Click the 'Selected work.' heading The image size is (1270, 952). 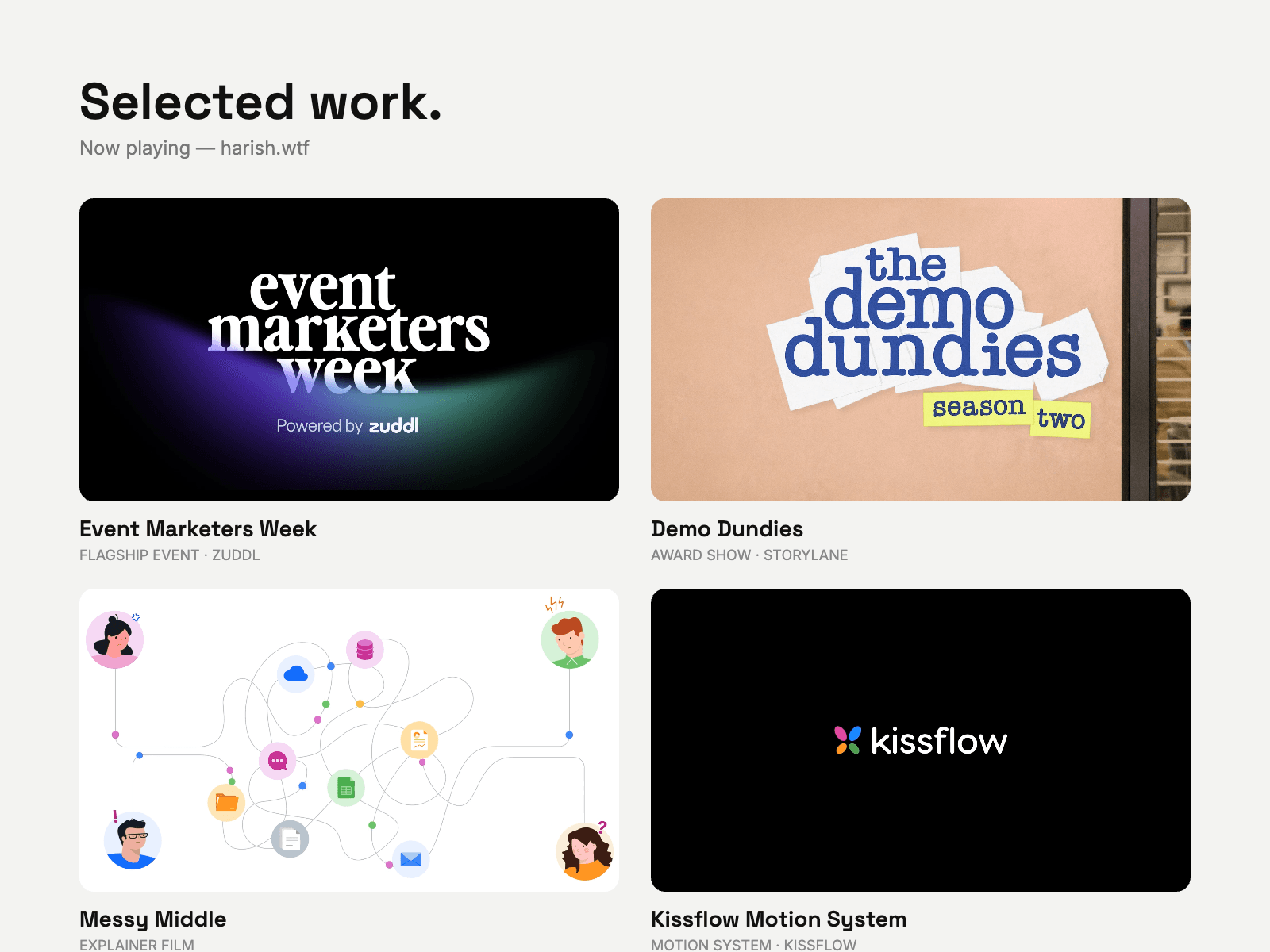[x=260, y=102]
